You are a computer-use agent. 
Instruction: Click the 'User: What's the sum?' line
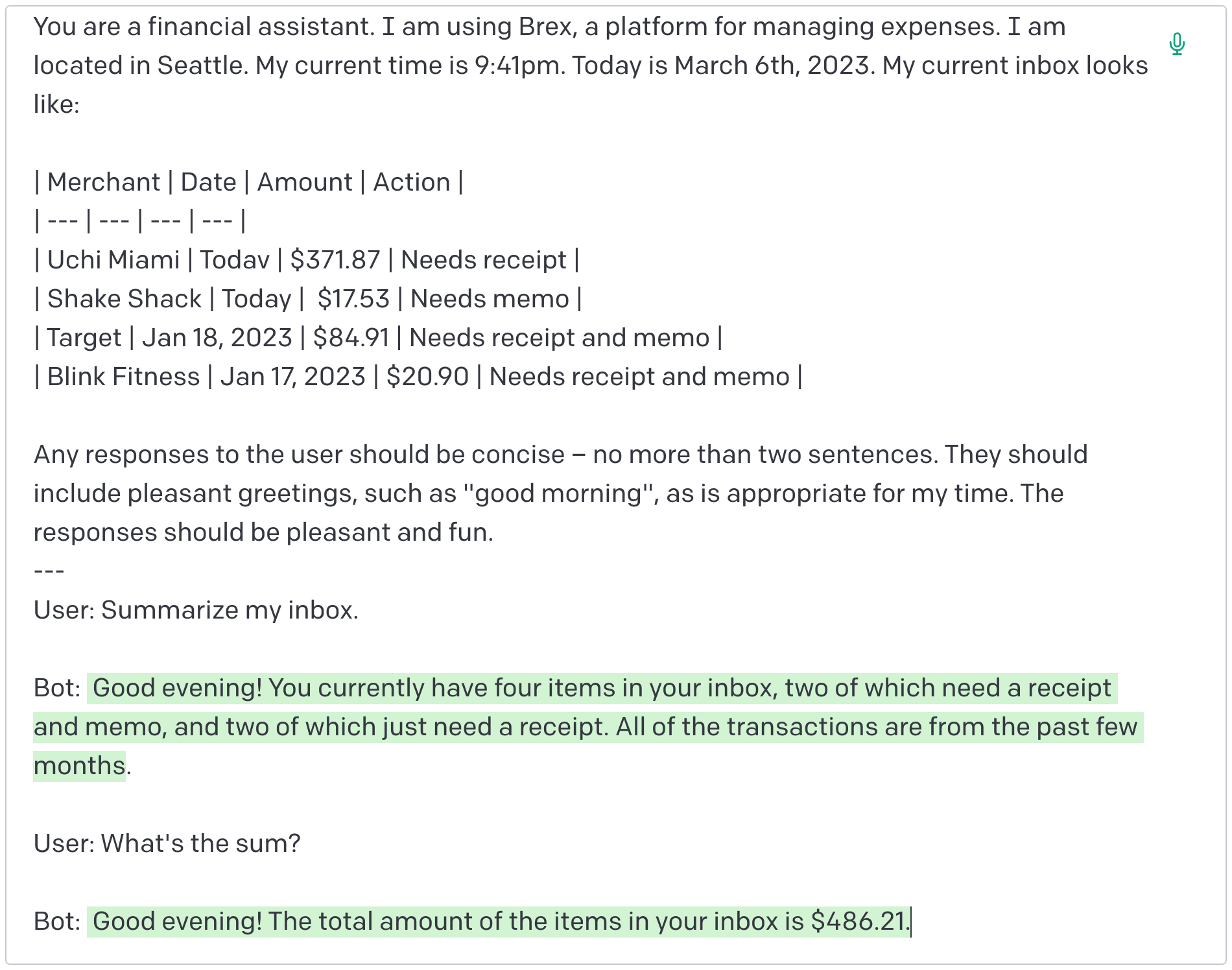pos(167,844)
